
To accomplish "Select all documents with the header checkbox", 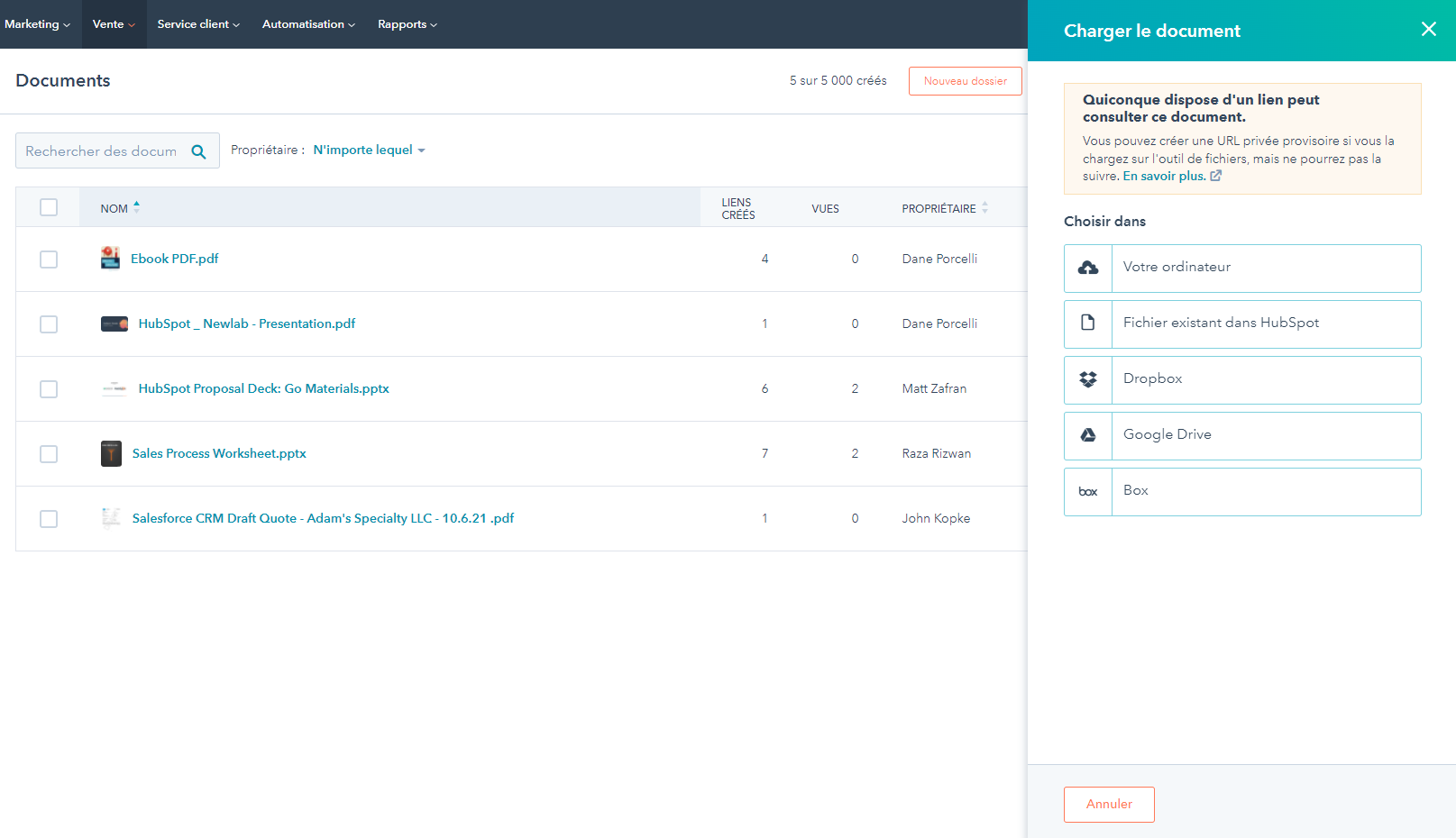I will point(48,206).
